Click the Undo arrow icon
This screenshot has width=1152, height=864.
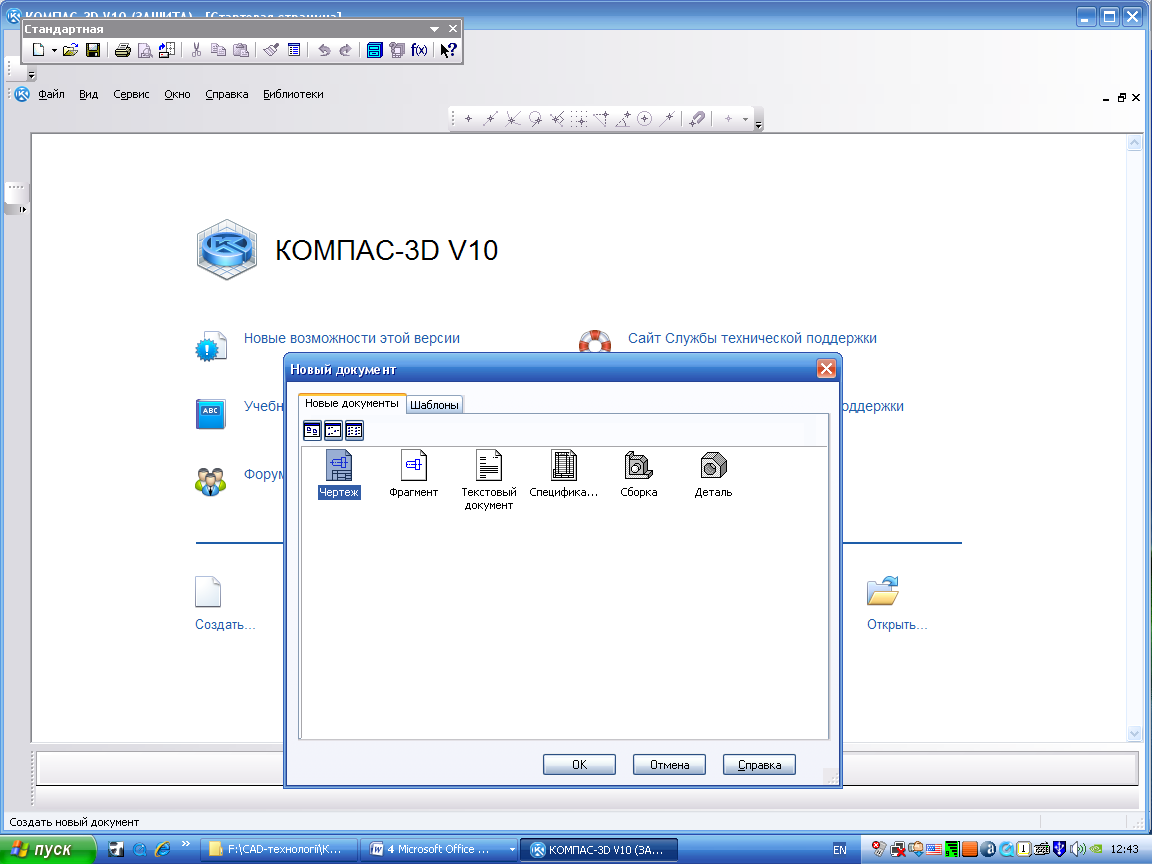pos(324,50)
